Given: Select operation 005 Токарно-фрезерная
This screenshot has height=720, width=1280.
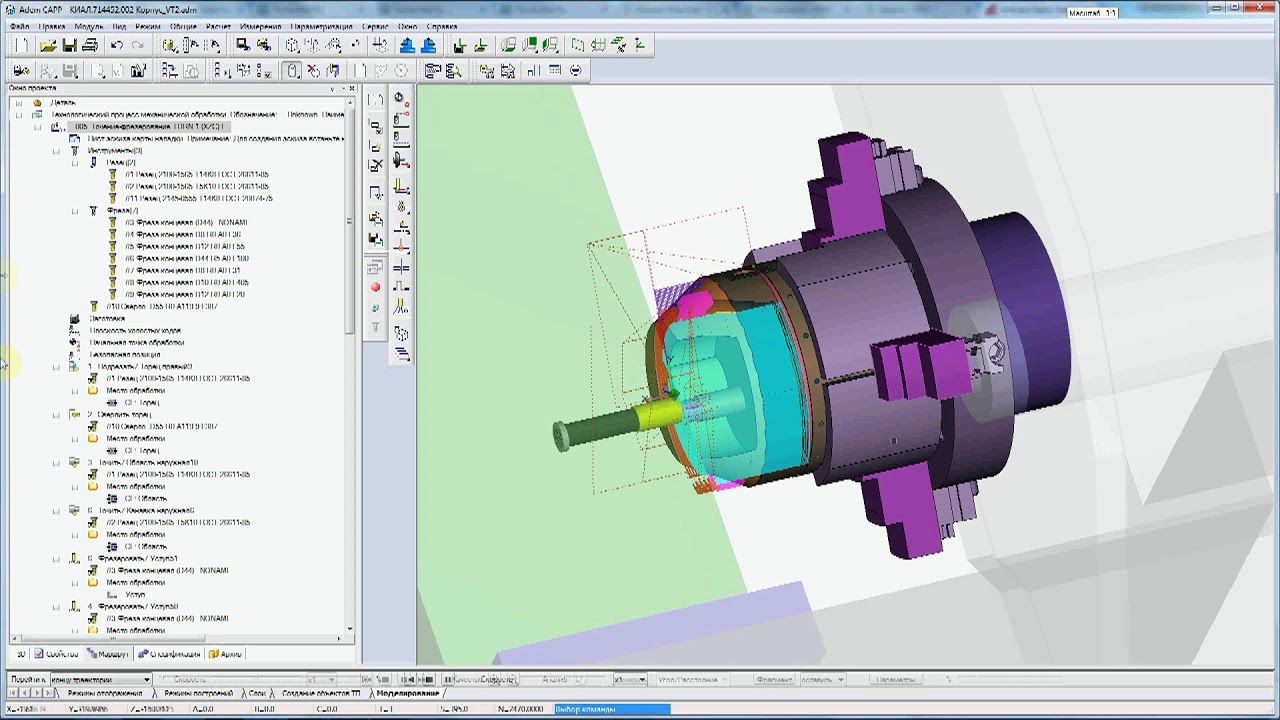Looking at the screenshot, I should pos(148,127).
